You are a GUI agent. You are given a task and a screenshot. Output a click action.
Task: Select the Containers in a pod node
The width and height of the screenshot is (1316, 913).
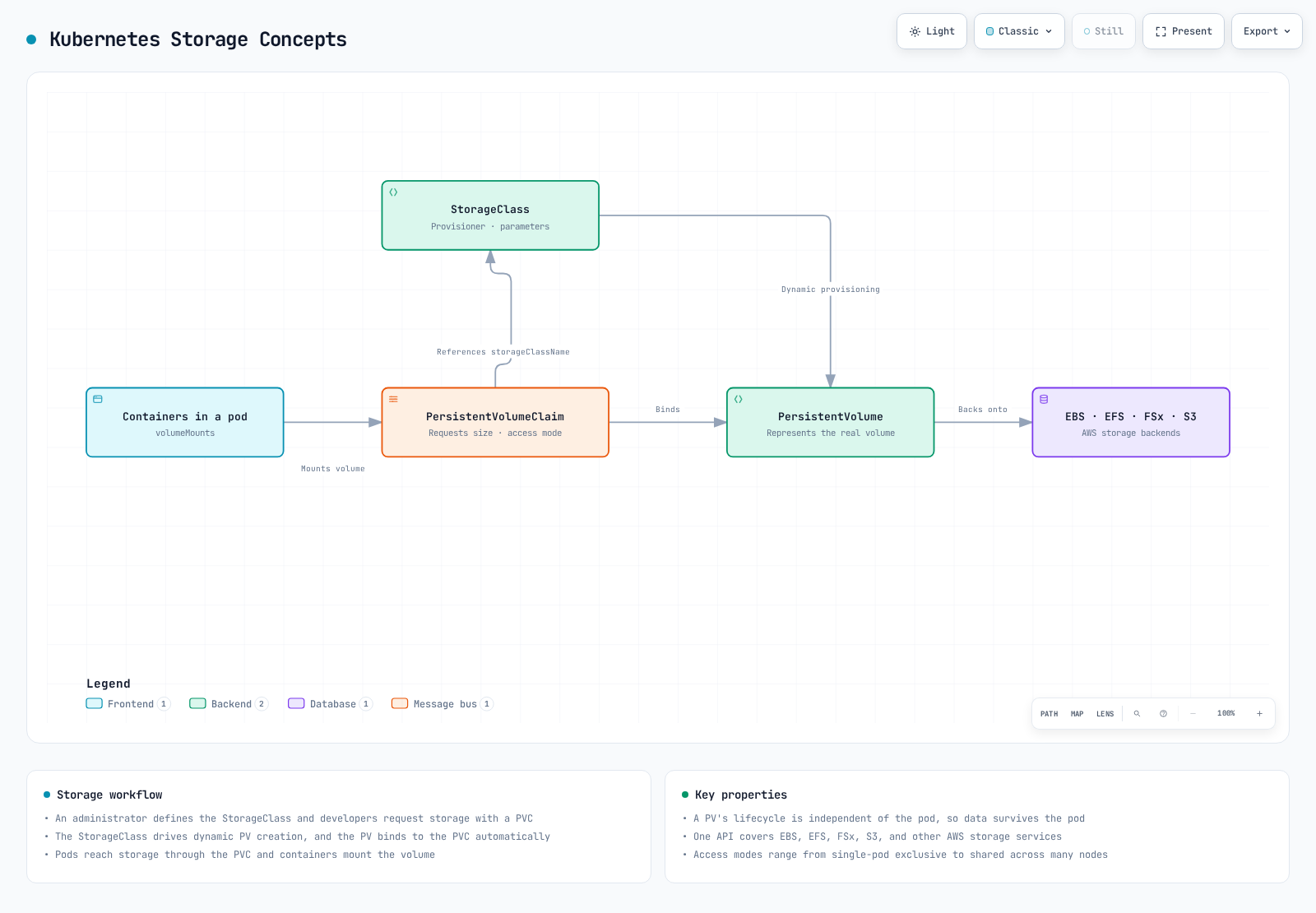pyautogui.click(x=185, y=423)
